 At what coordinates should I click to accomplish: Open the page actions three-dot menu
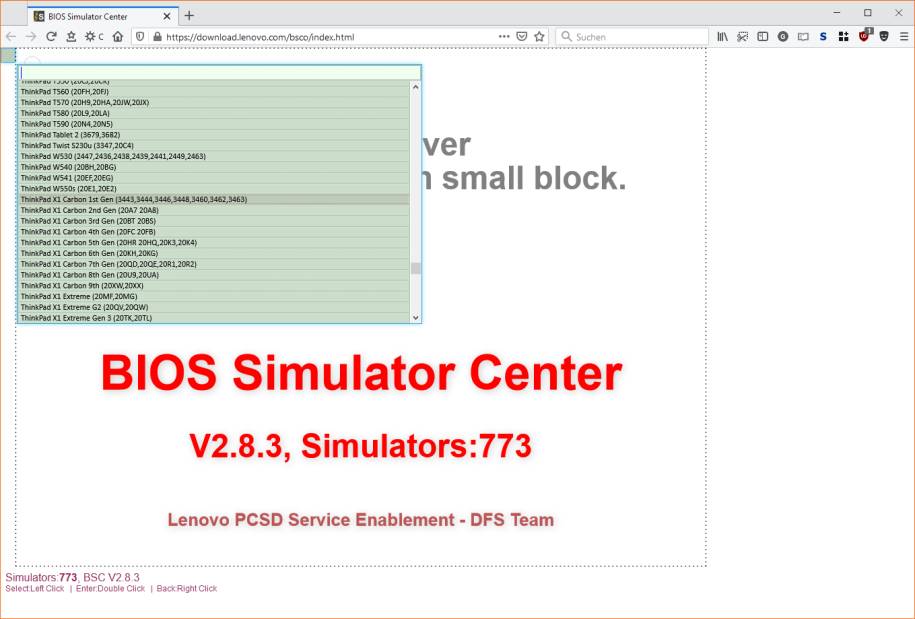[x=504, y=36]
